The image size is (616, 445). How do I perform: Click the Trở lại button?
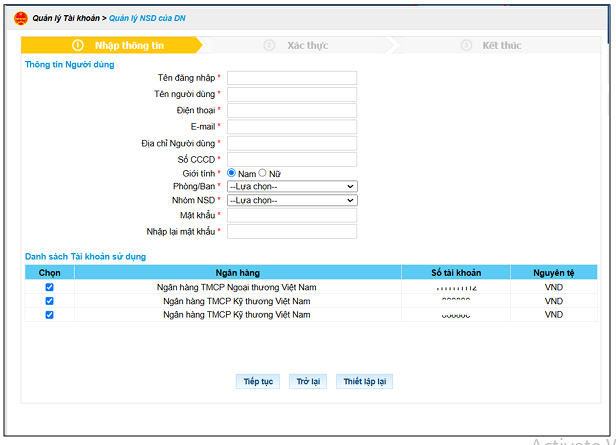coord(308,381)
